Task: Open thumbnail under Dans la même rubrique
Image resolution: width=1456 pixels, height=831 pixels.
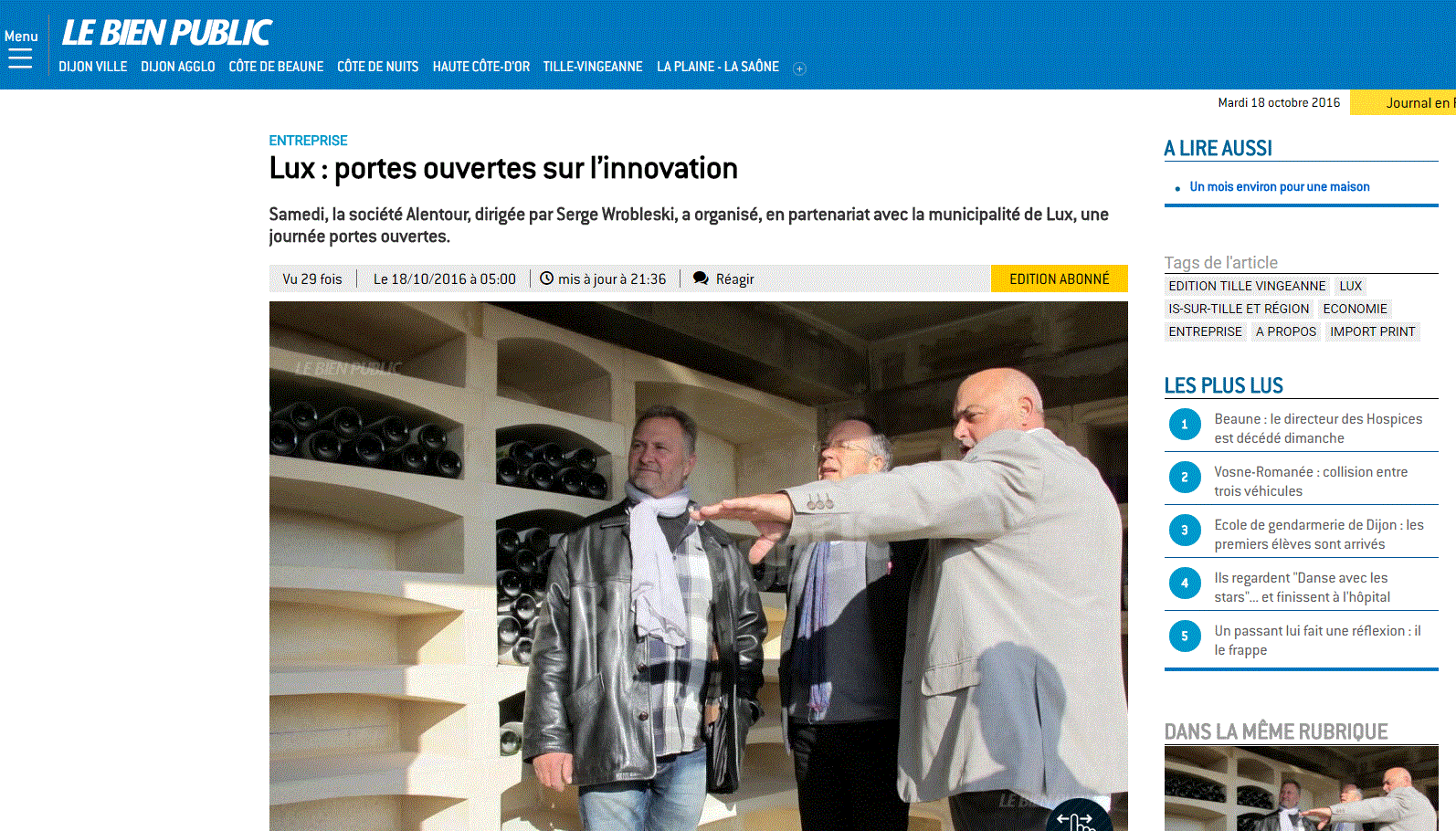Action: (x=1301, y=788)
